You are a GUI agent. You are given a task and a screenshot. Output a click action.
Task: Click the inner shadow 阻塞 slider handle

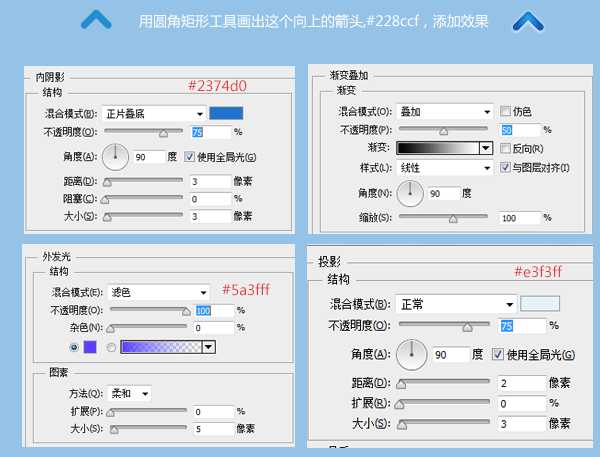105,199
